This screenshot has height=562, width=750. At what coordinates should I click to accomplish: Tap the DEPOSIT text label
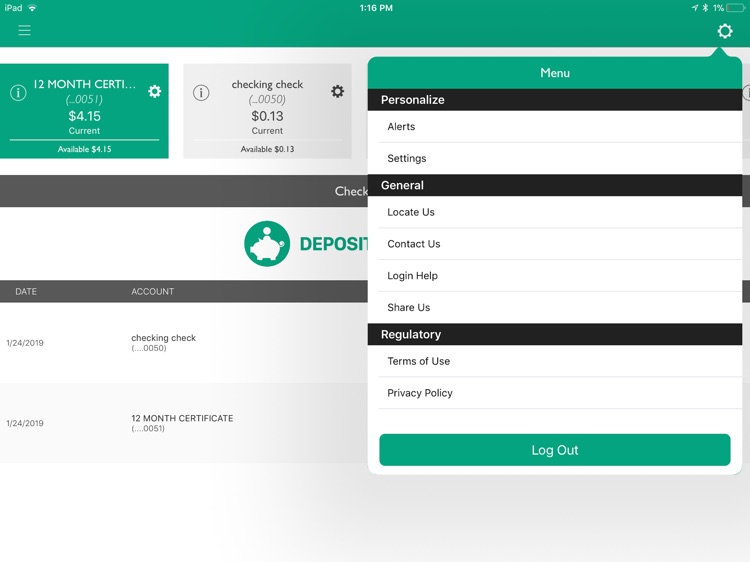(334, 244)
